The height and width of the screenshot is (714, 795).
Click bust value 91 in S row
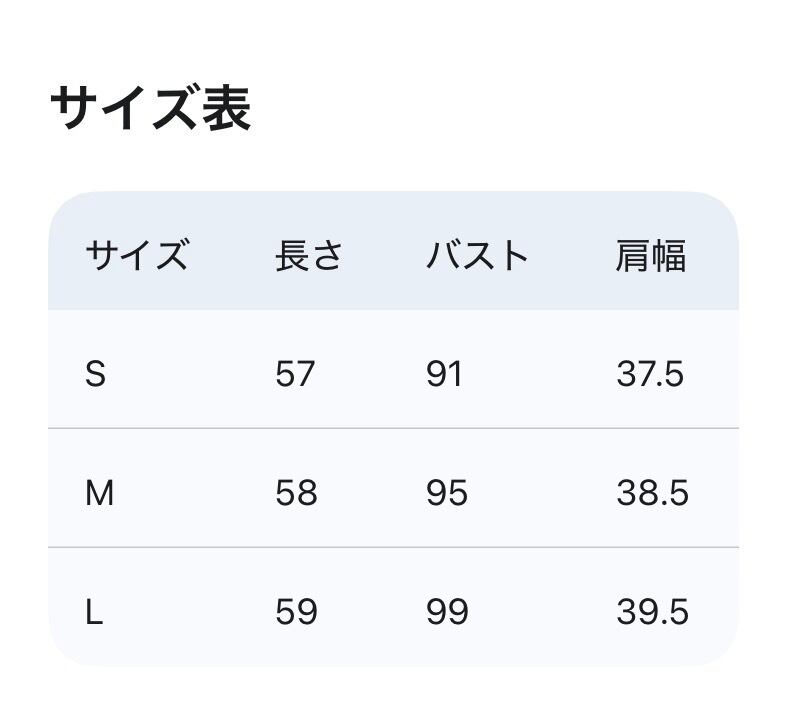pyautogui.click(x=445, y=374)
